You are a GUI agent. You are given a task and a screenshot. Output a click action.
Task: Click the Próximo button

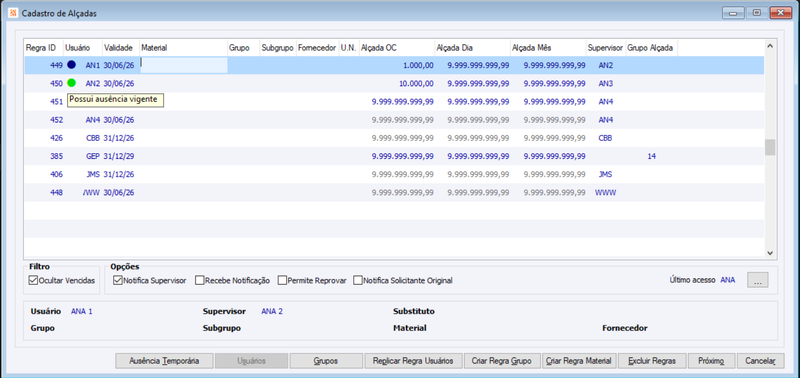point(711,361)
